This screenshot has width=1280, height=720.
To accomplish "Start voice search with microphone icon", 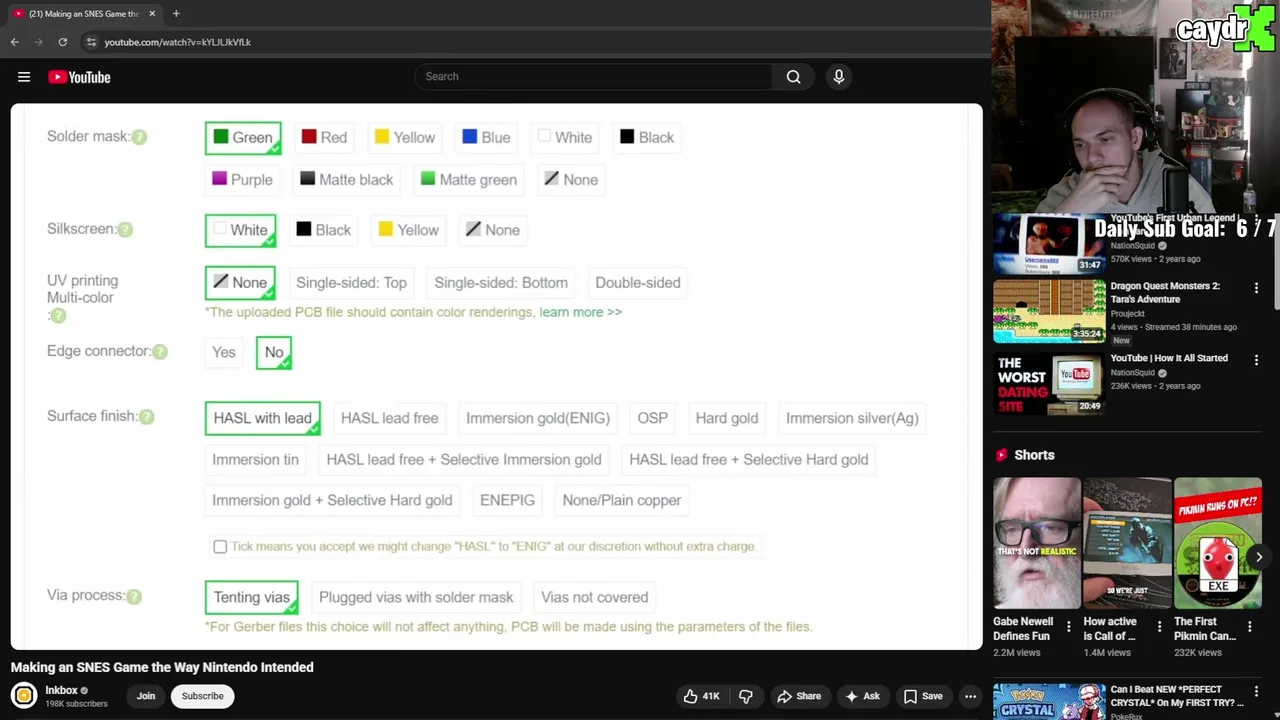I will click(839, 76).
